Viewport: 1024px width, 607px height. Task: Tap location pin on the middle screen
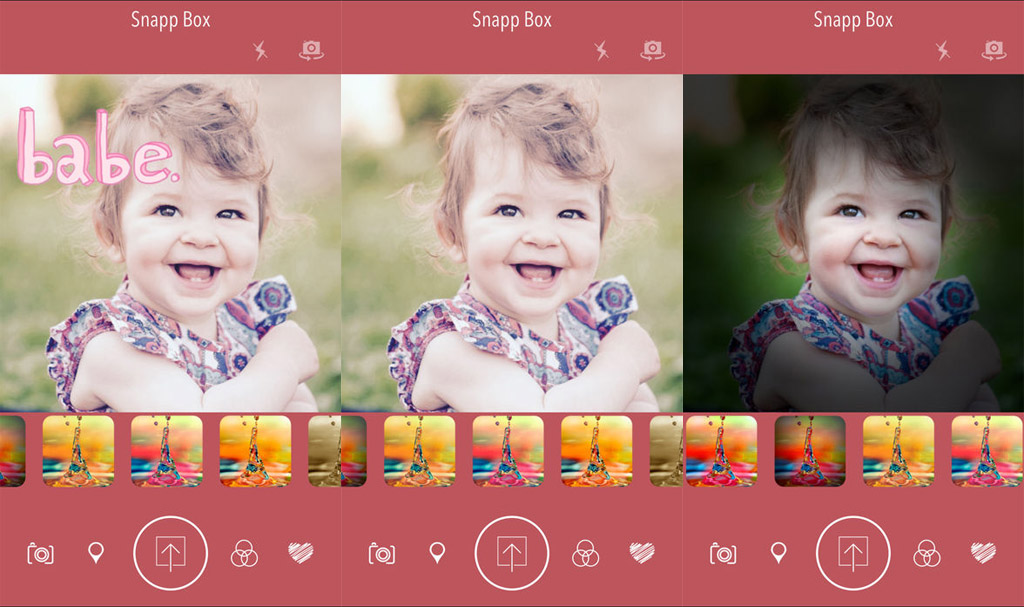coord(437,552)
